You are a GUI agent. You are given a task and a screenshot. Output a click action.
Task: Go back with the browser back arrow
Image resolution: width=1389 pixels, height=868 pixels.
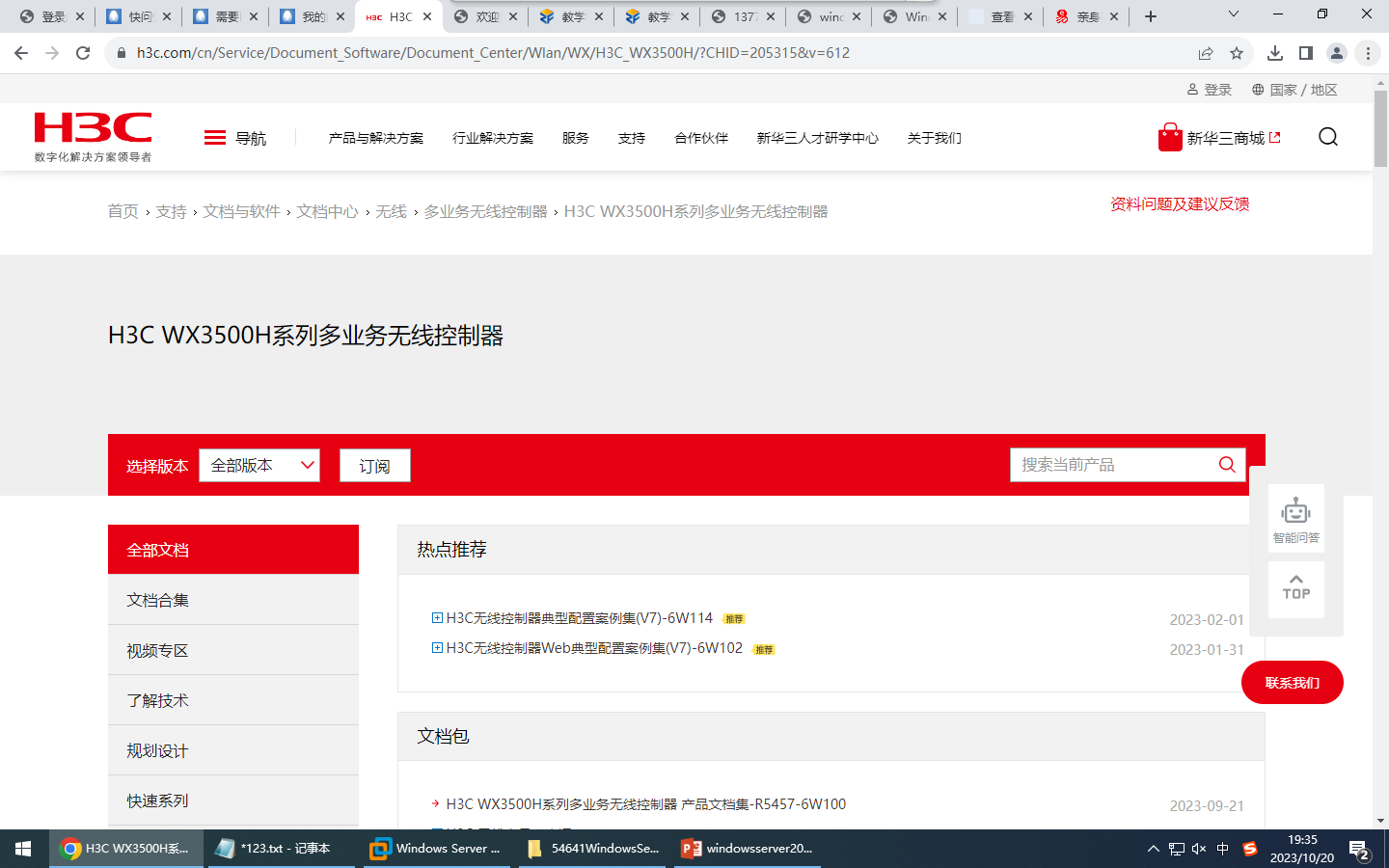[21, 53]
